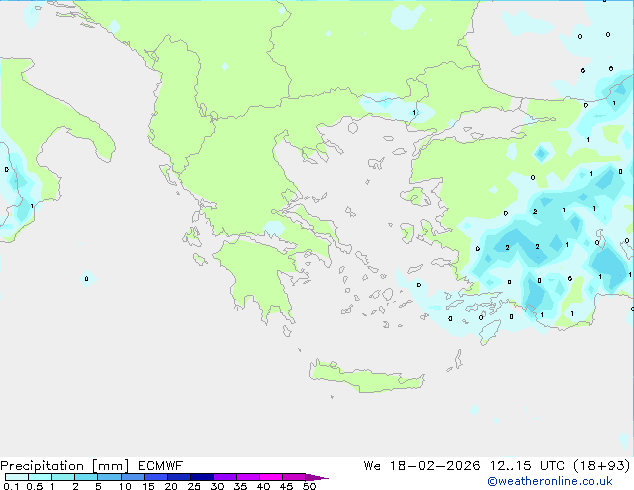
Task: Click the 0.5–1 mm legend swatch
Action: [40, 477]
